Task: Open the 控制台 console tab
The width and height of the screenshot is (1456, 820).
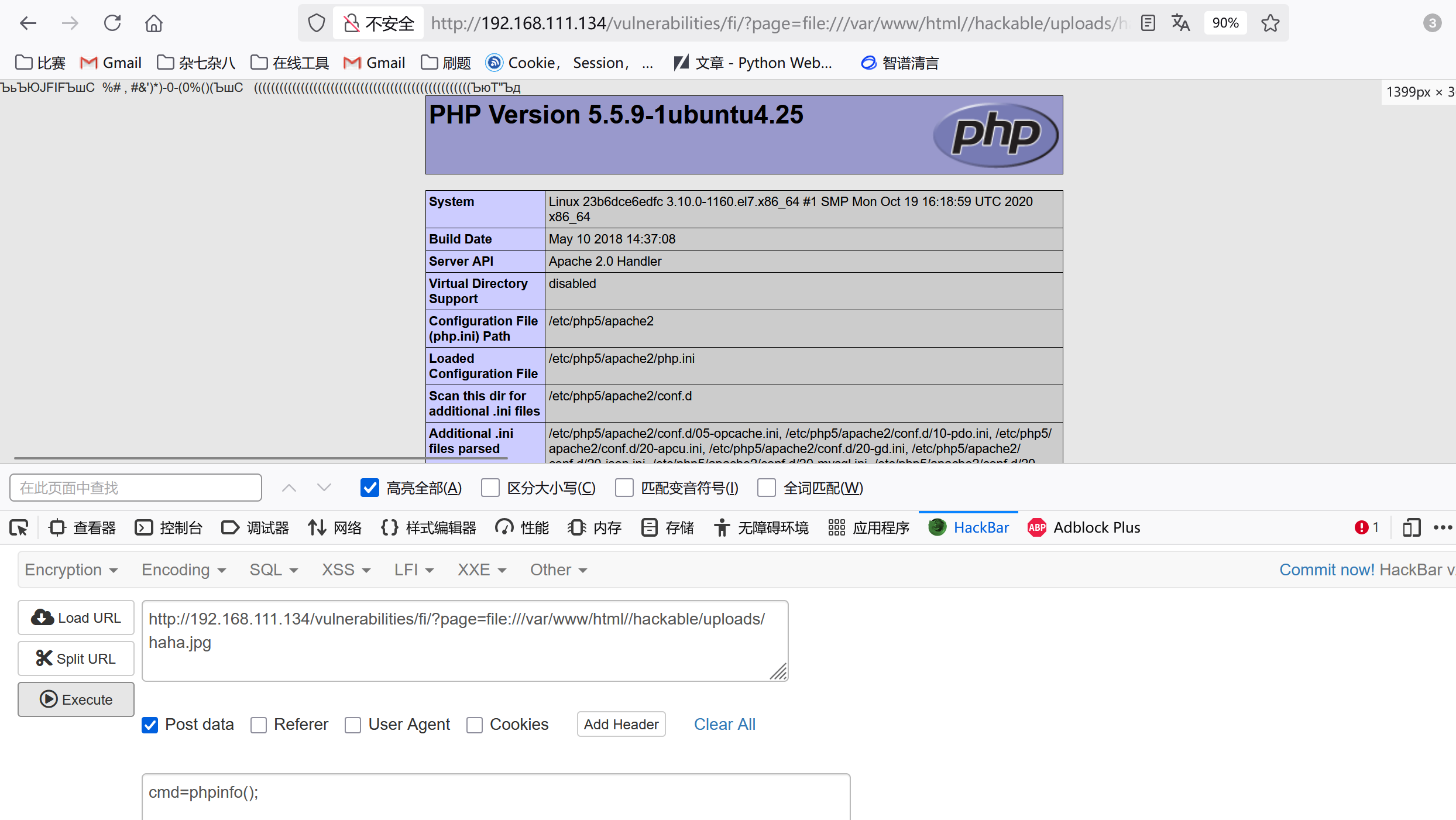Action: [x=169, y=528]
